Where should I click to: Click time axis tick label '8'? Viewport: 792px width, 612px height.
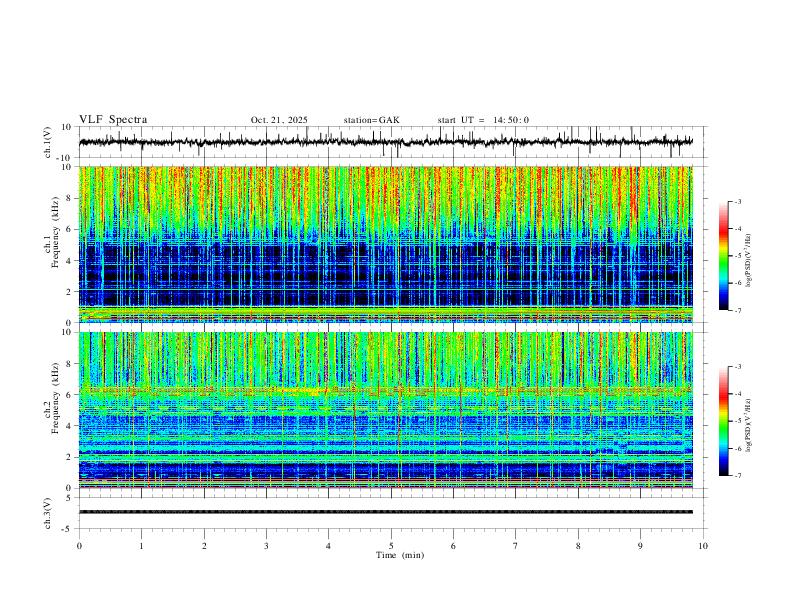pyautogui.click(x=578, y=546)
